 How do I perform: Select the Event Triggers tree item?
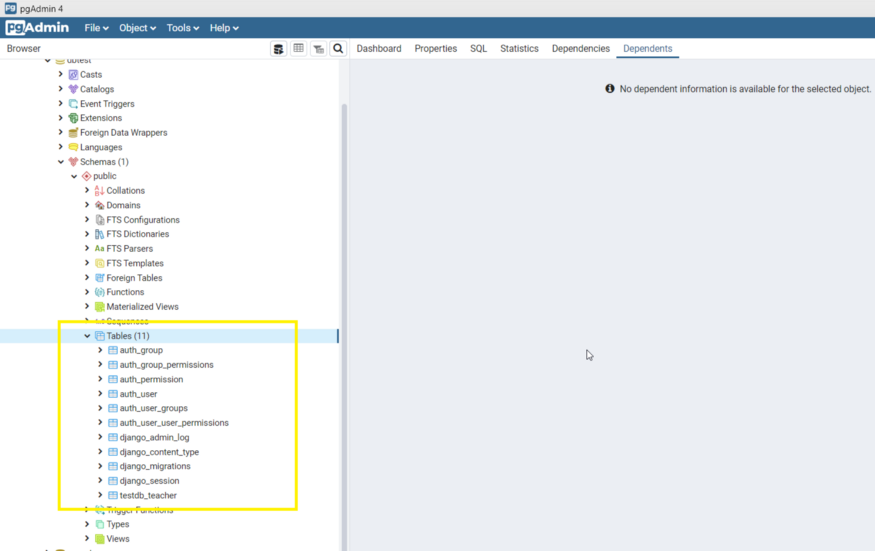[x=107, y=104]
